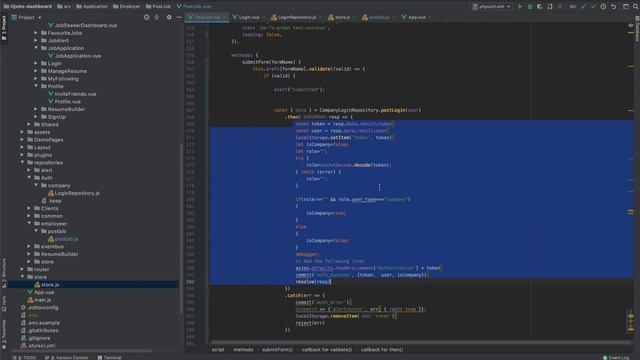Select .editorconfig file in the tree
The image size is (640, 360).
(40, 308)
